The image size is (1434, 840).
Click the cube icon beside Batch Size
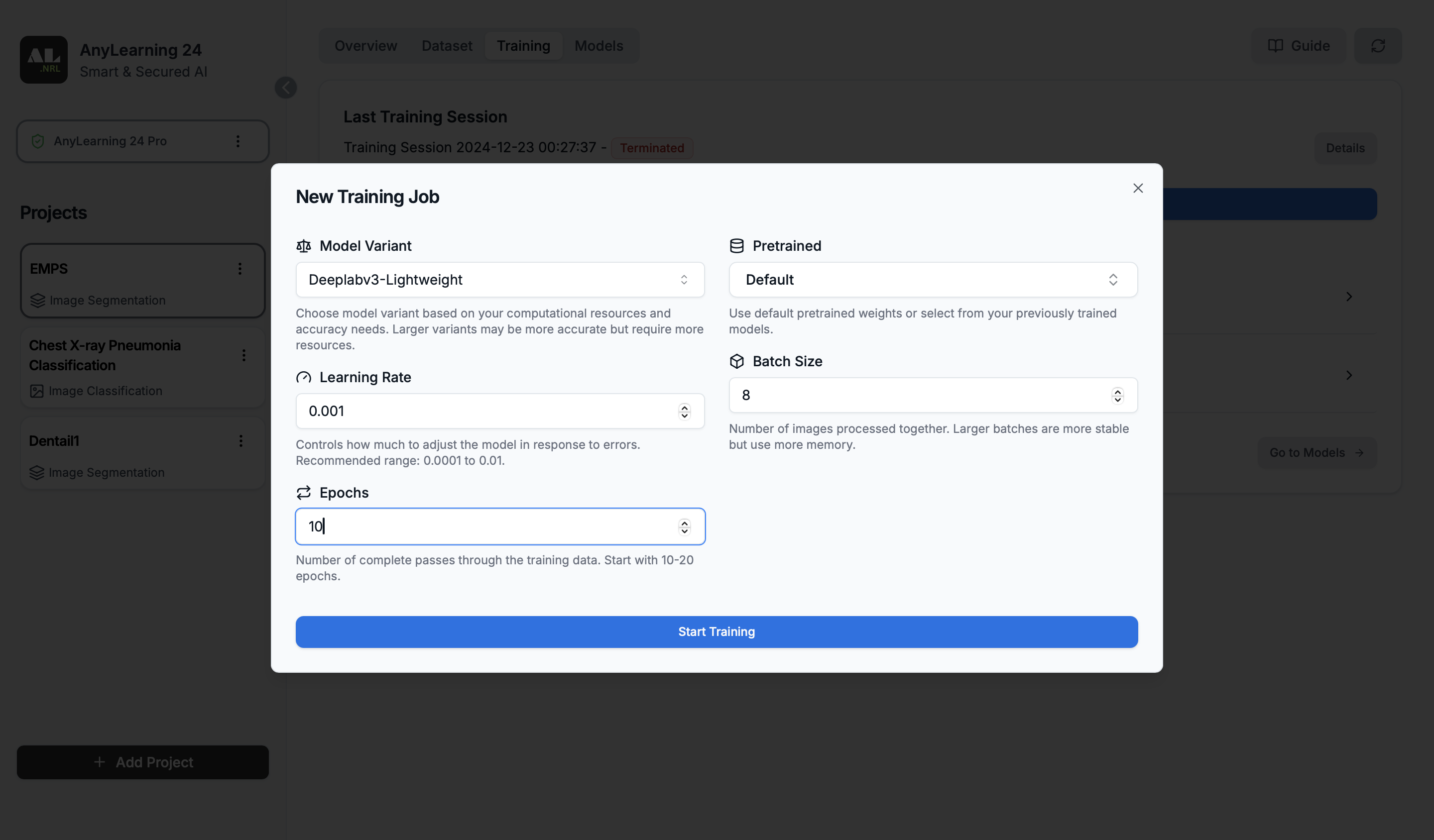[737, 361]
